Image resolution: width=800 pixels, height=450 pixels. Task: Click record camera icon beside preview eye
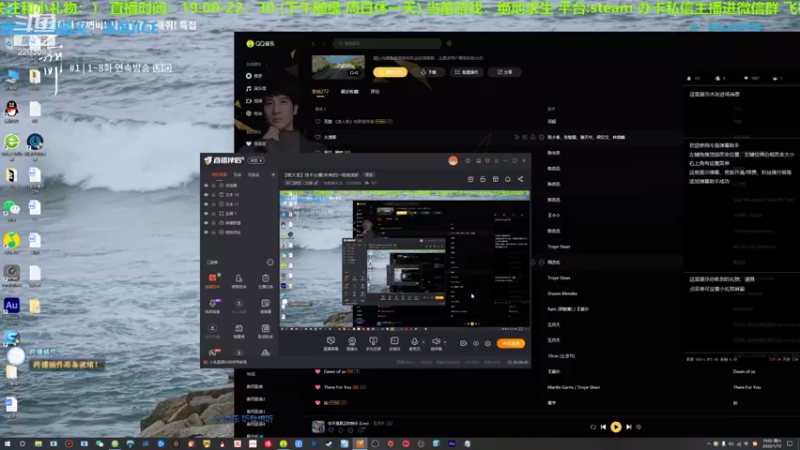[x=463, y=343]
